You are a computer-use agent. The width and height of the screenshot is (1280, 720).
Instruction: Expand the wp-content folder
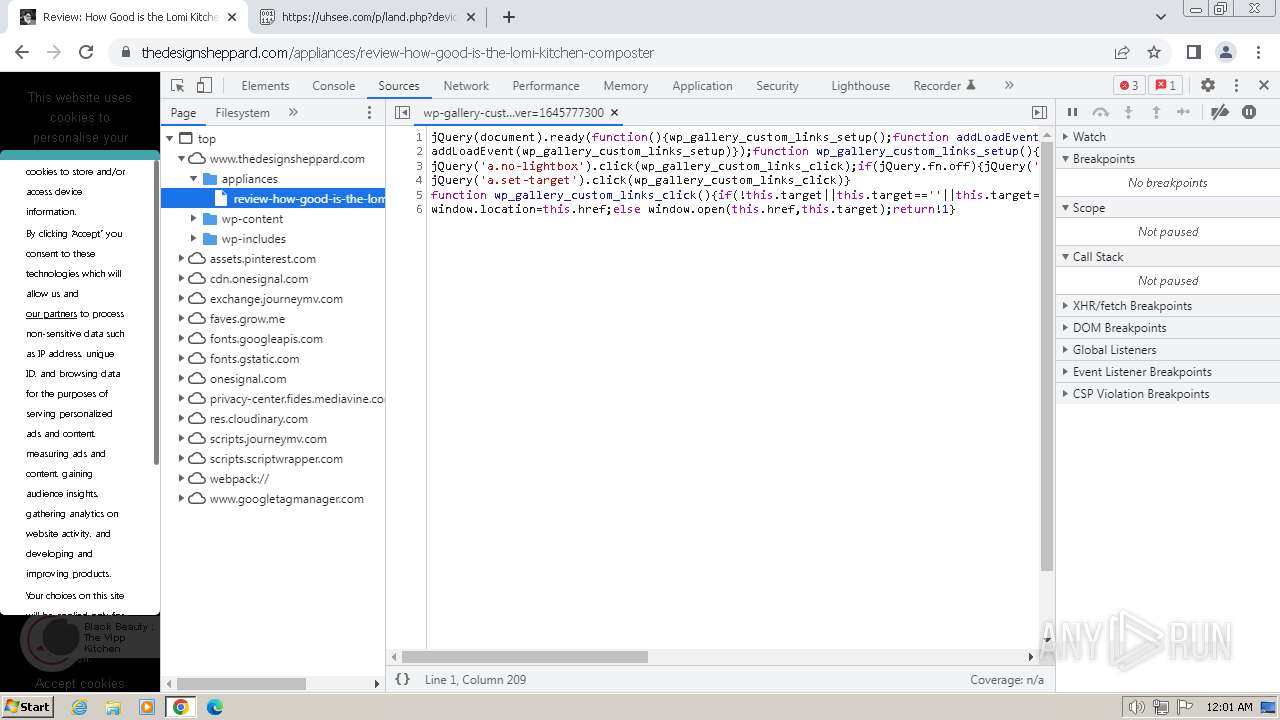pyautogui.click(x=194, y=219)
